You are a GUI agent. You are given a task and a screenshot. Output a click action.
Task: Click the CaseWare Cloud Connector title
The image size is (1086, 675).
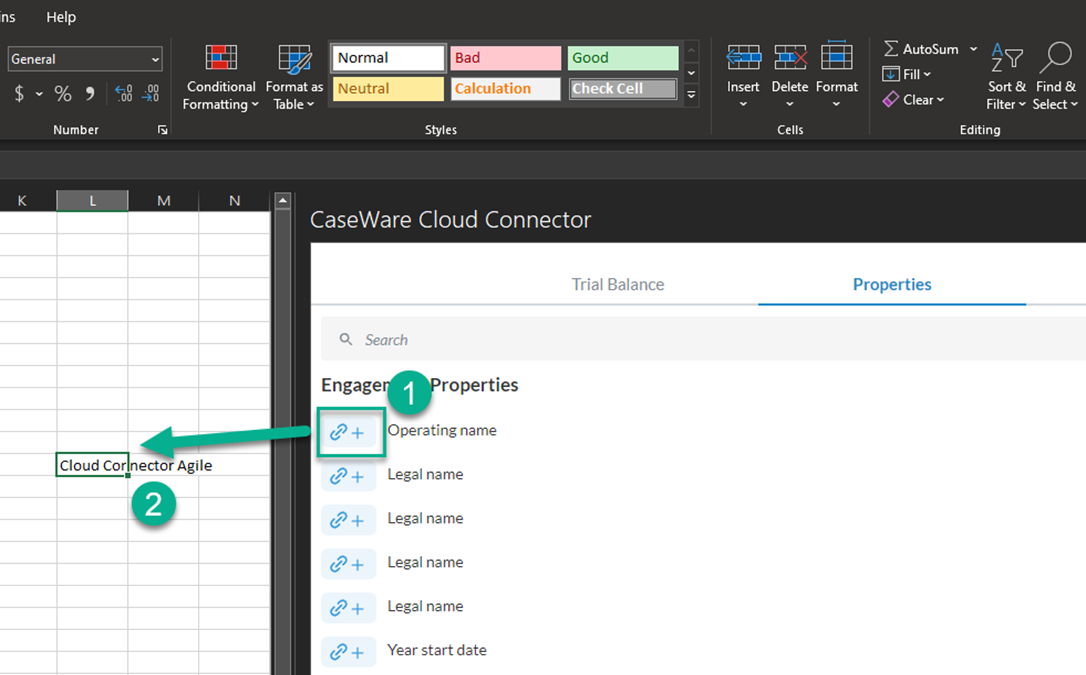[450, 219]
